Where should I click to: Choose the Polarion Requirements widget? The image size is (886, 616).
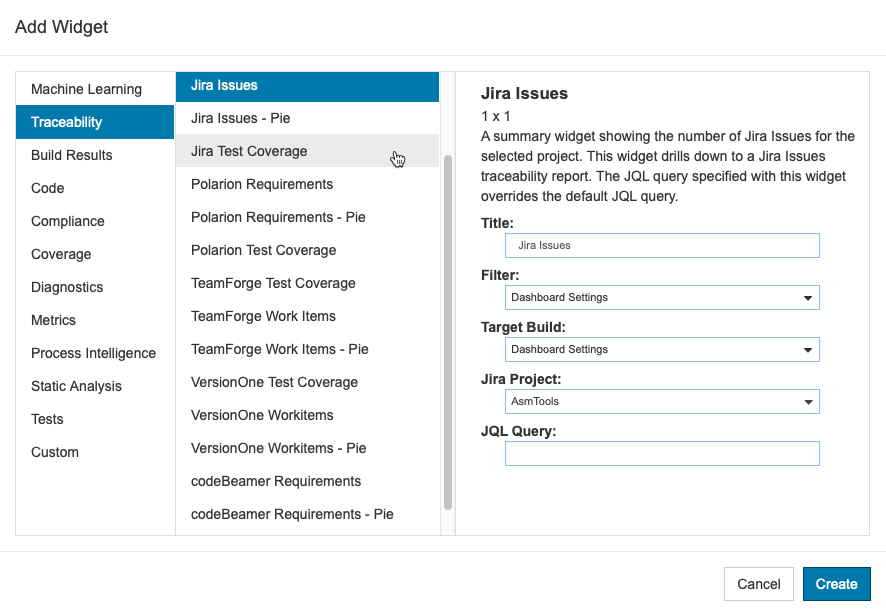point(307,184)
